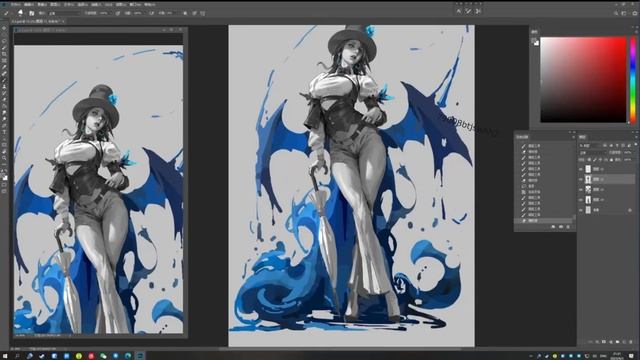Switch to the Layers panel tab
This screenshot has height=360, width=640.
point(582,136)
